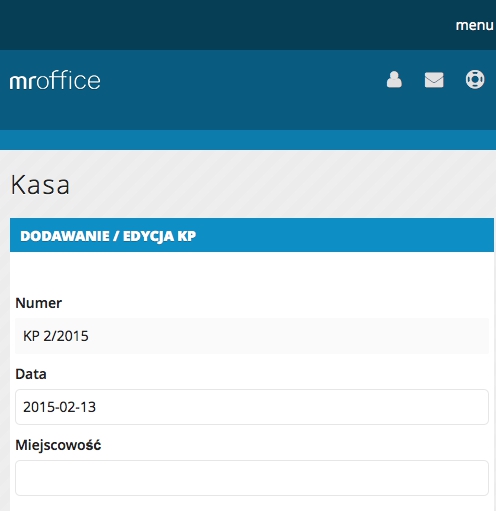496x511 pixels.
Task: Click the light blue strip under the header
Action: click(x=248, y=140)
